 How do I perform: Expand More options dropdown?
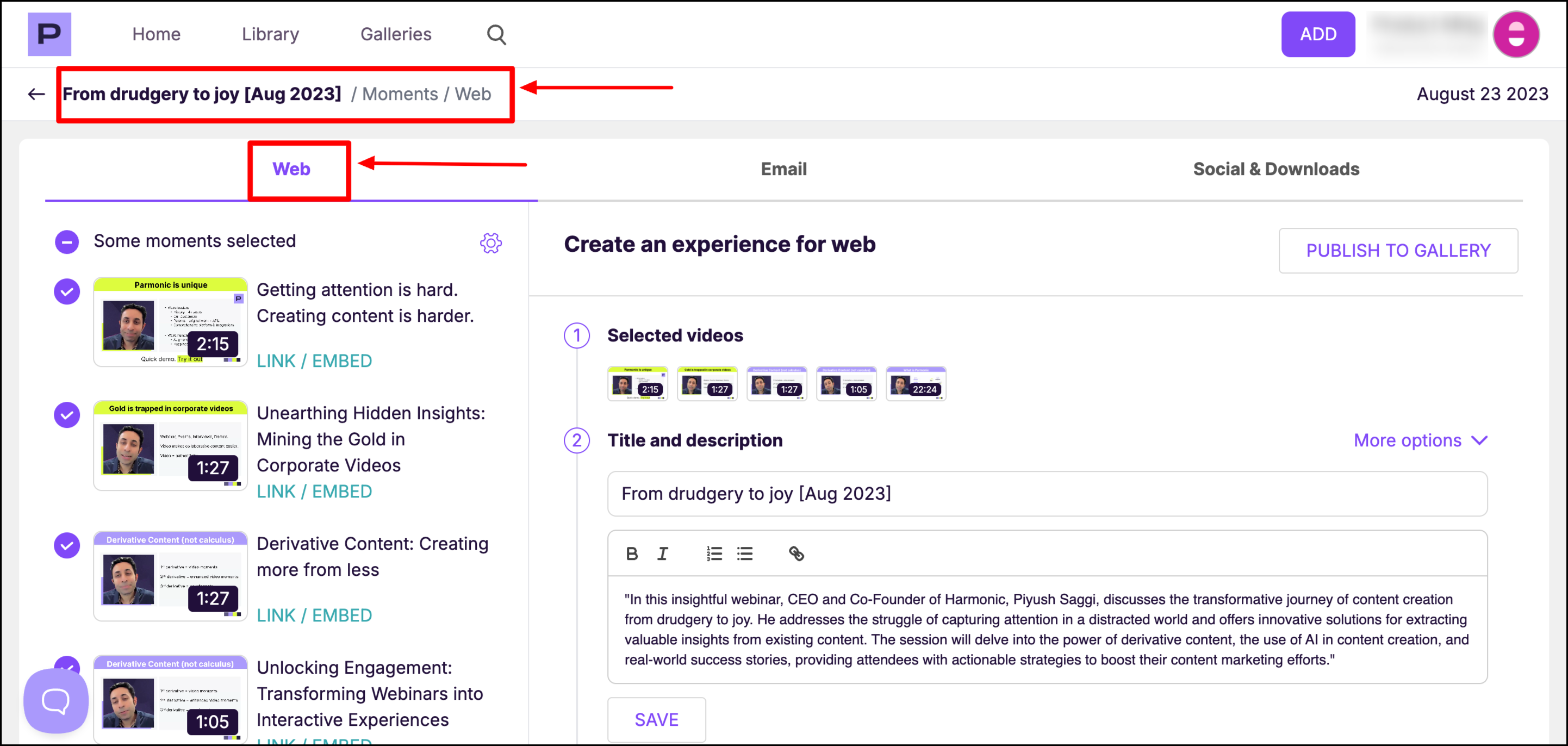[1420, 440]
